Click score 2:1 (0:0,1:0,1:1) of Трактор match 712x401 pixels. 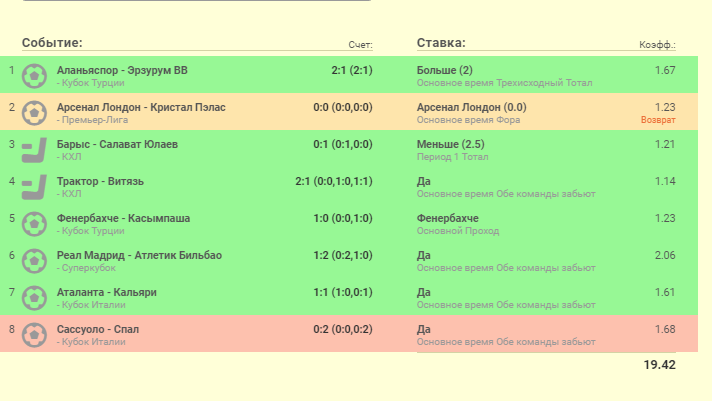point(334,182)
